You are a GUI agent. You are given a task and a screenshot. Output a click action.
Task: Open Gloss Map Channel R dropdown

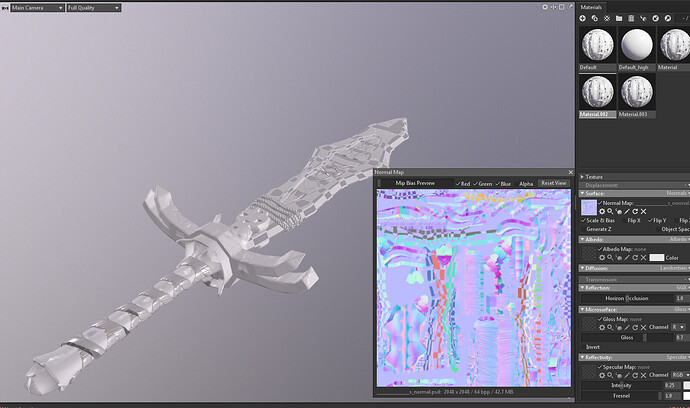point(678,327)
